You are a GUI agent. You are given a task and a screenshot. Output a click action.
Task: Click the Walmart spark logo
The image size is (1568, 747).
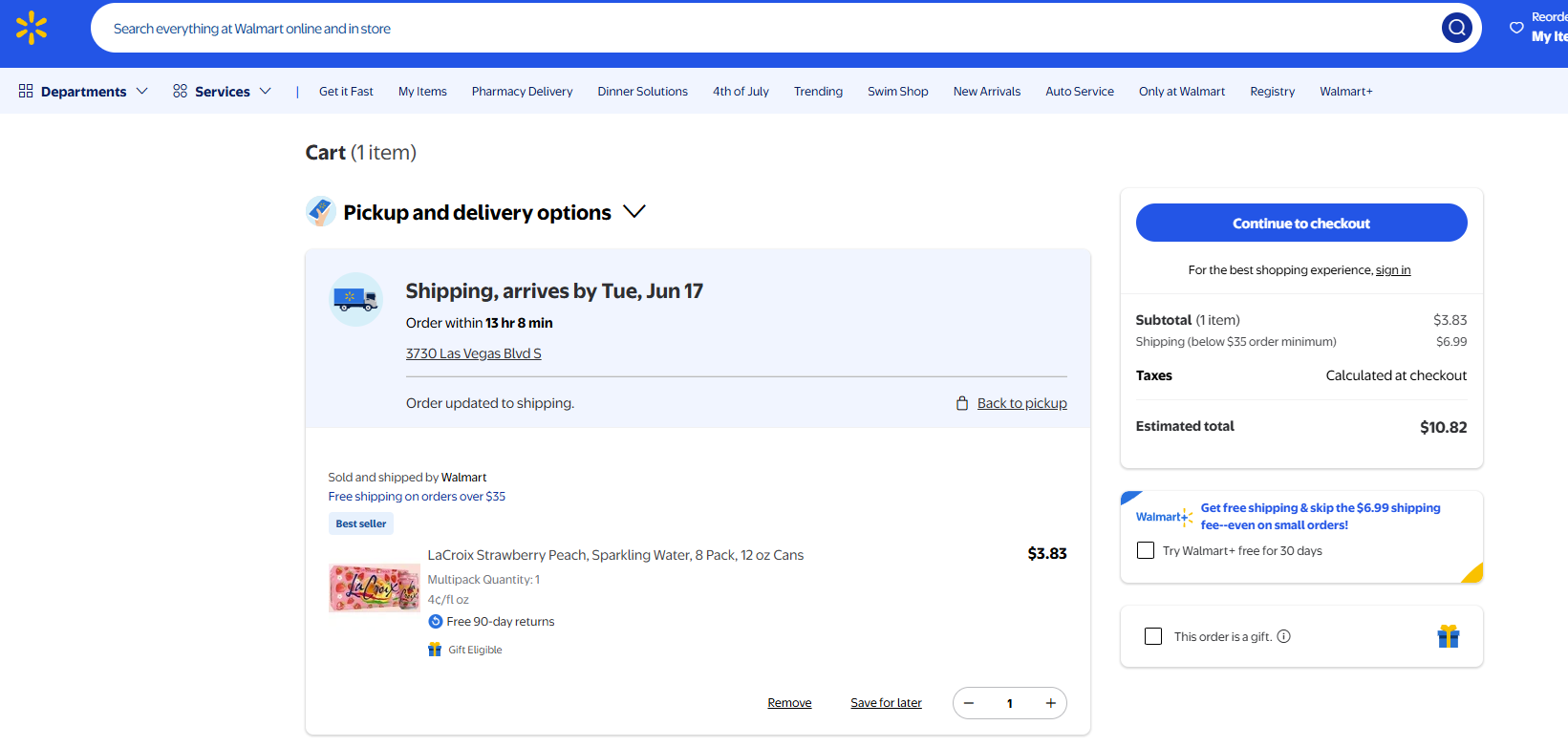click(32, 28)
